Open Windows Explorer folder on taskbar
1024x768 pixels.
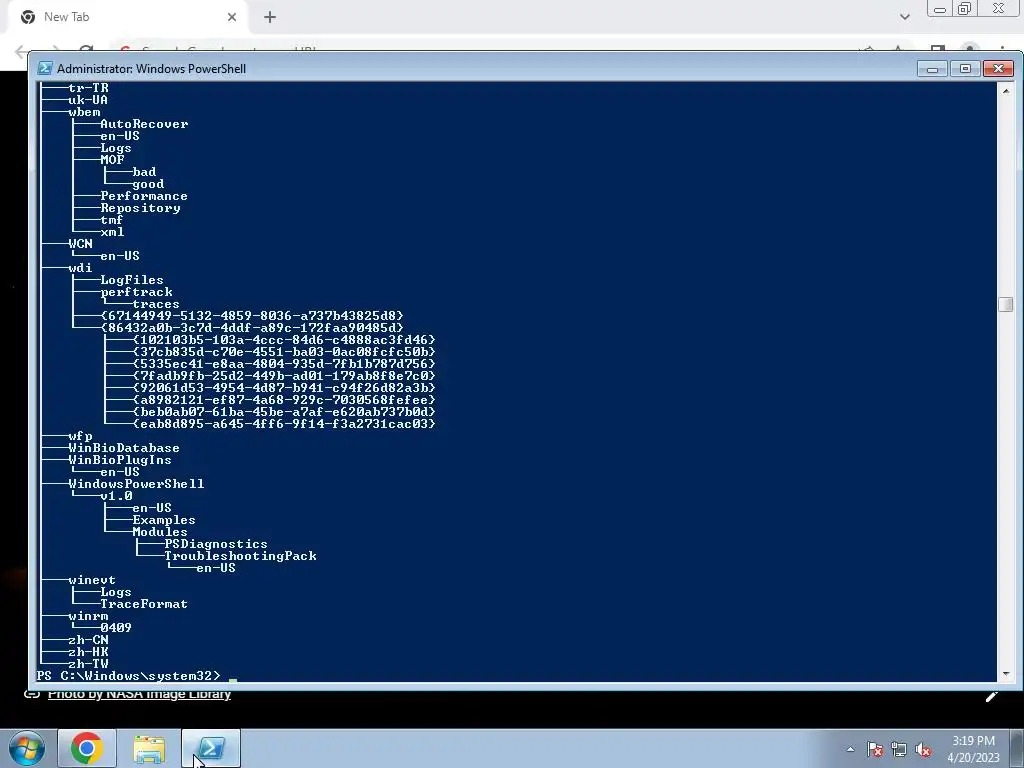point(149,748)
